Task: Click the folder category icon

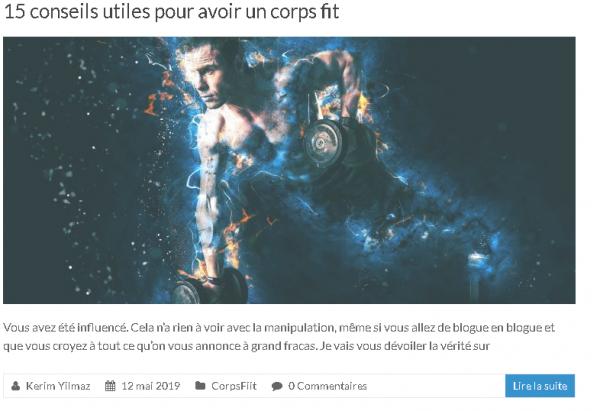Action: point(200,385)
